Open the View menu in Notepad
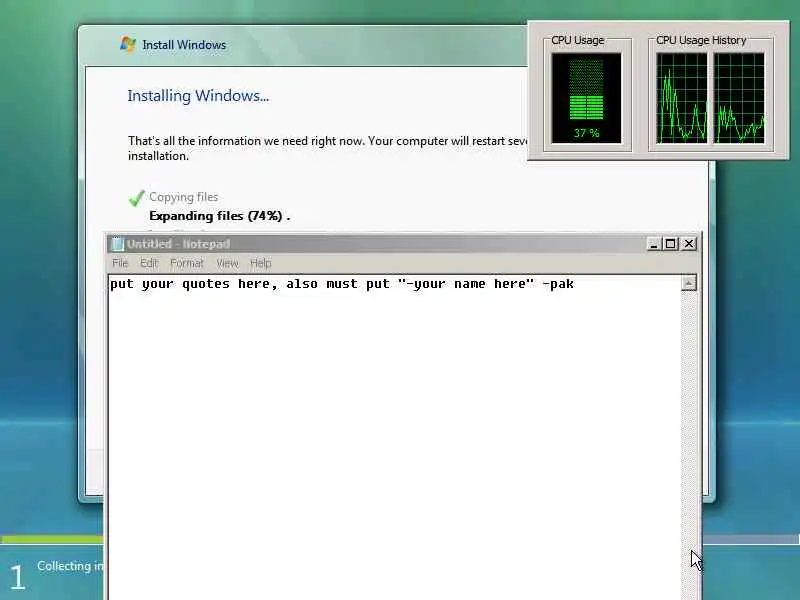The image size is (800, 600). (227, 263)
